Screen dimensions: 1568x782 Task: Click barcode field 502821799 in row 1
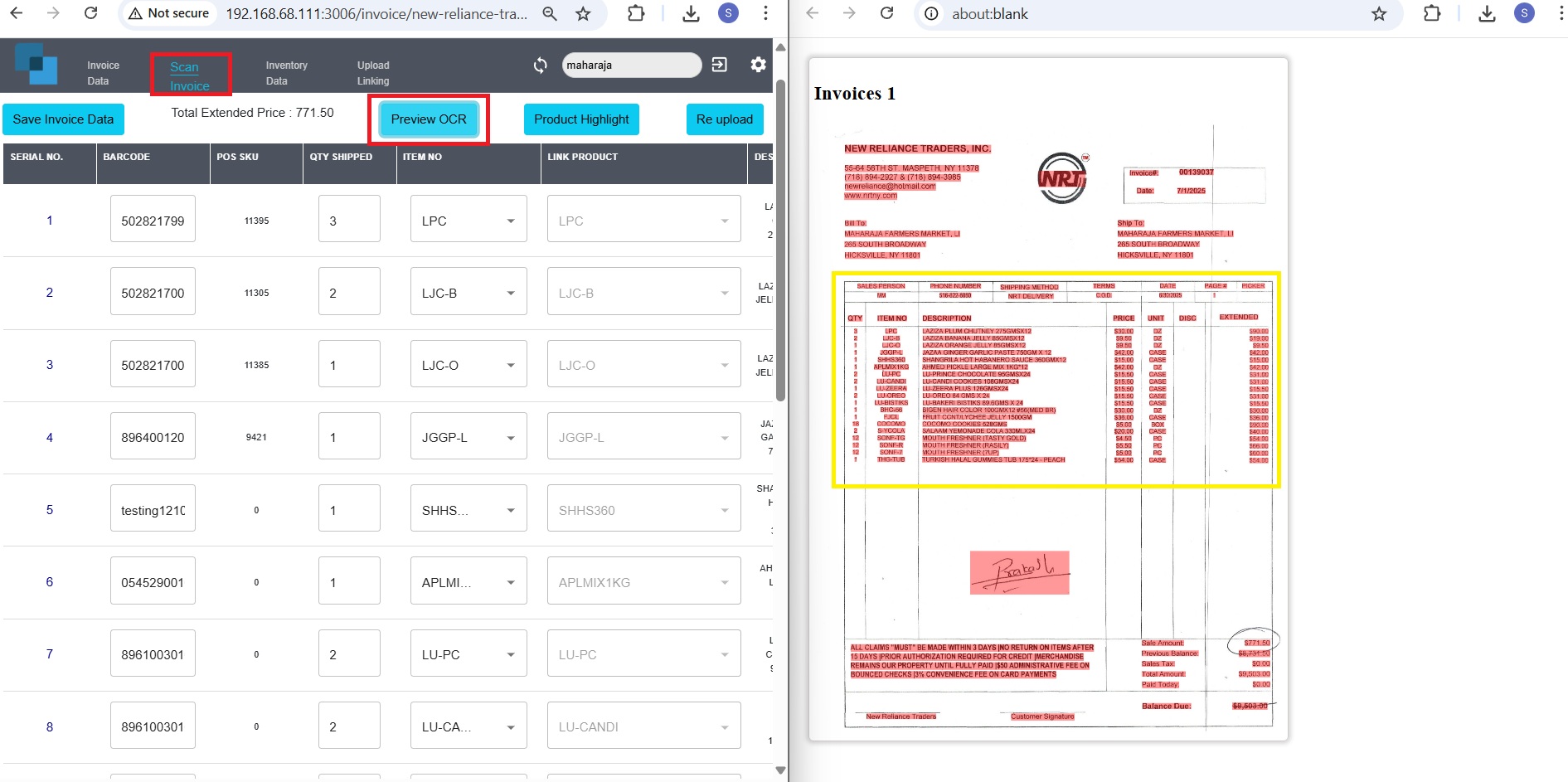(153, 221)
